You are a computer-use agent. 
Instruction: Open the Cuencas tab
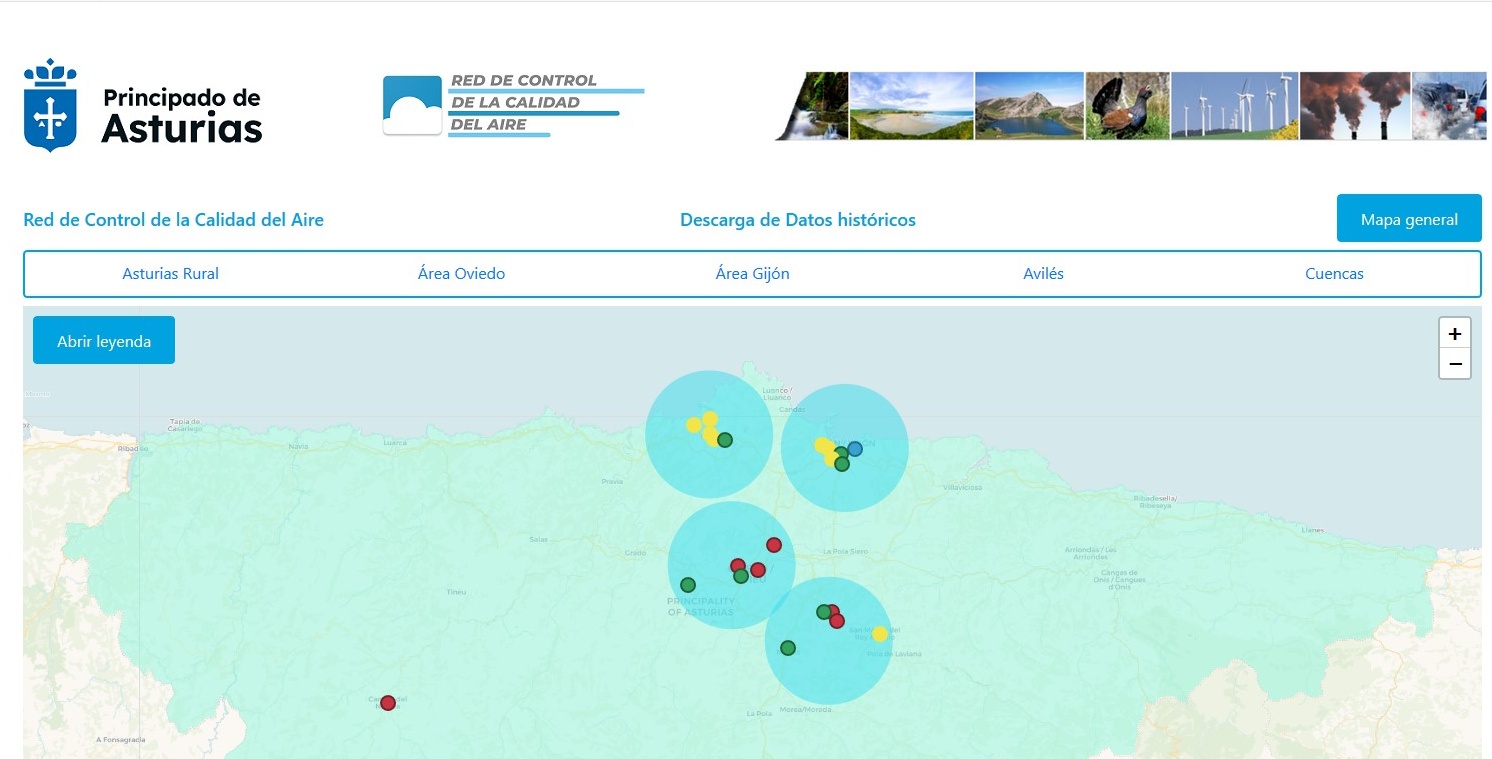click(1334, 274)
